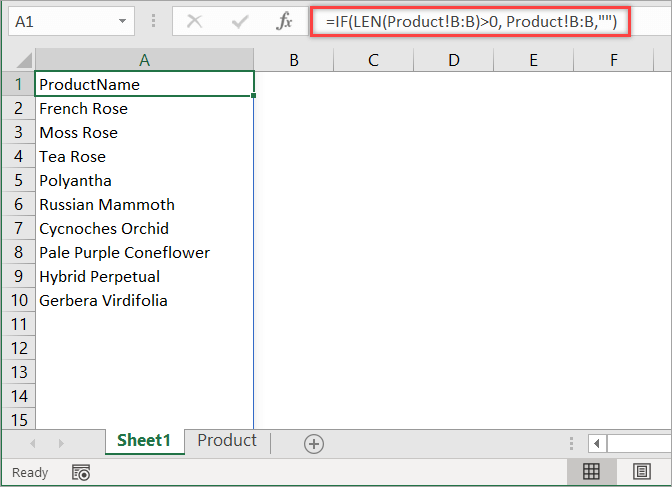Select the Moss Rose cell
Image resolution: width=672 pixels, height=487 pixels.
coord(144,132)
